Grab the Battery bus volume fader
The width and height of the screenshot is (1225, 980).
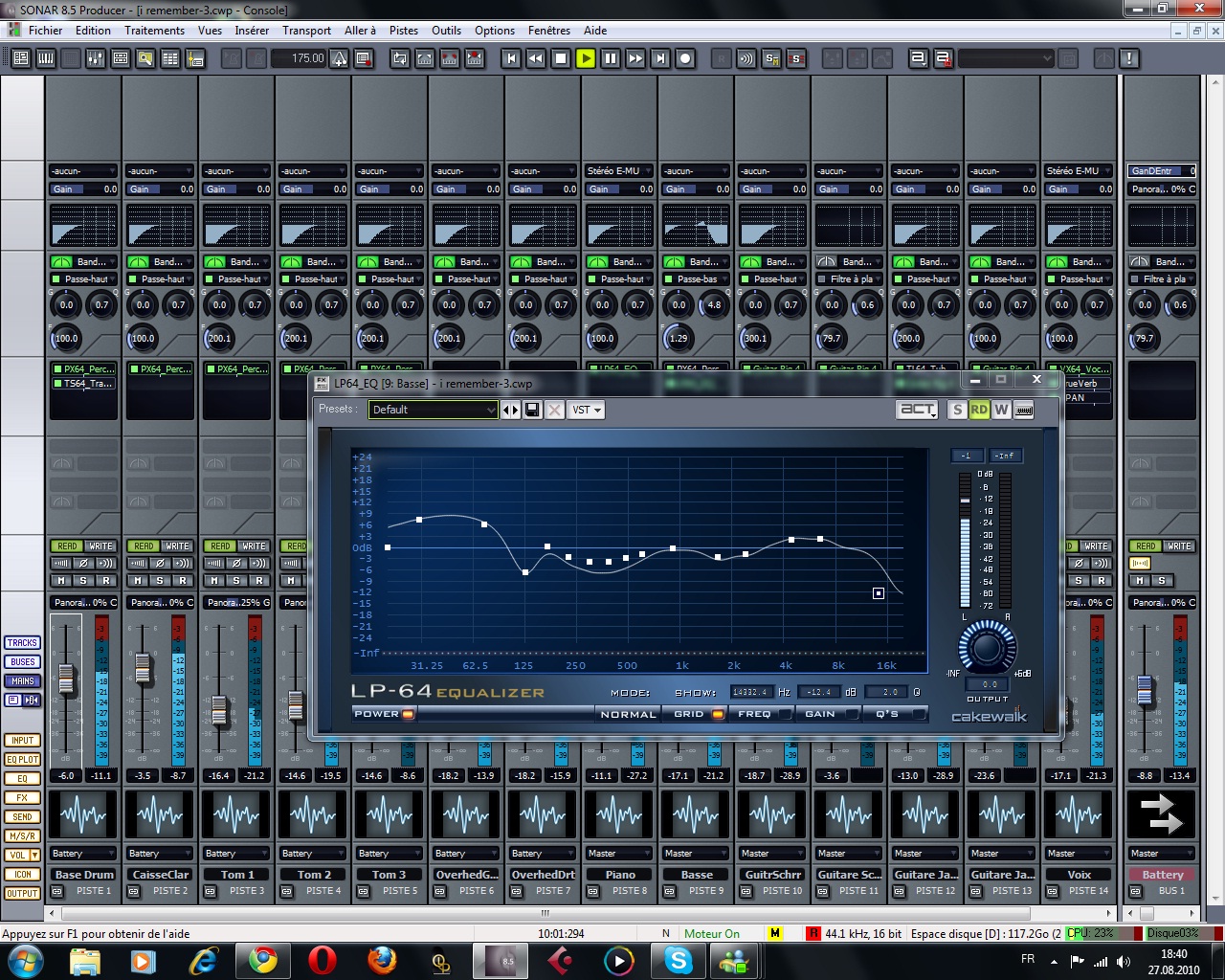tap(1143, 691)
